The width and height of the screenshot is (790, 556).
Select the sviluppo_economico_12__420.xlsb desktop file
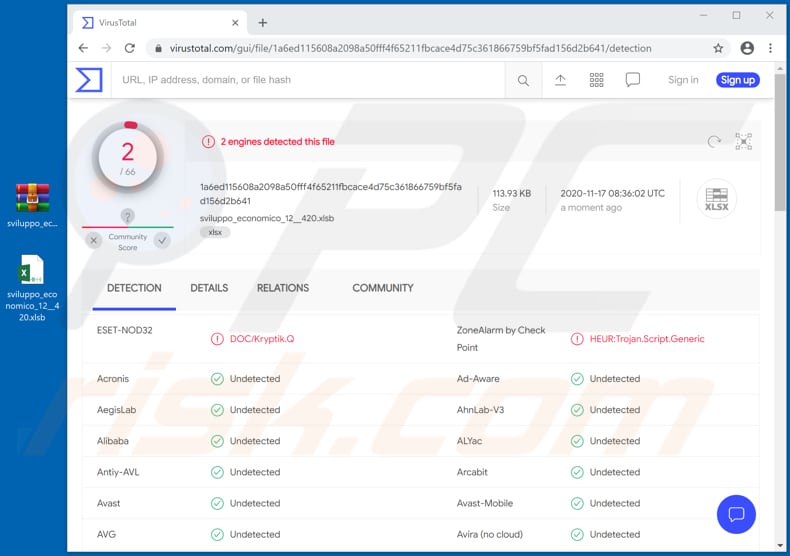click(x=32, y=288)
